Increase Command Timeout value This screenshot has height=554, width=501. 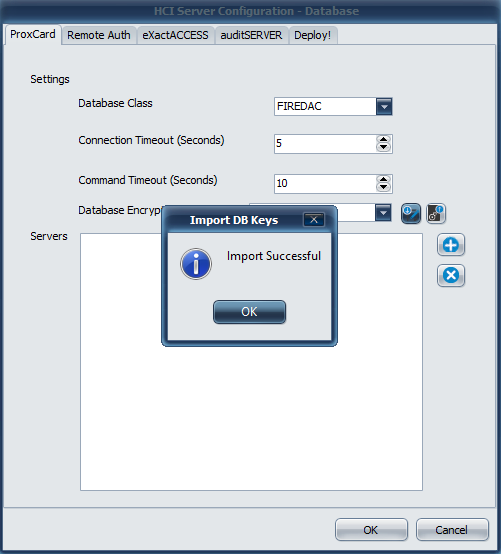[383, 179]
